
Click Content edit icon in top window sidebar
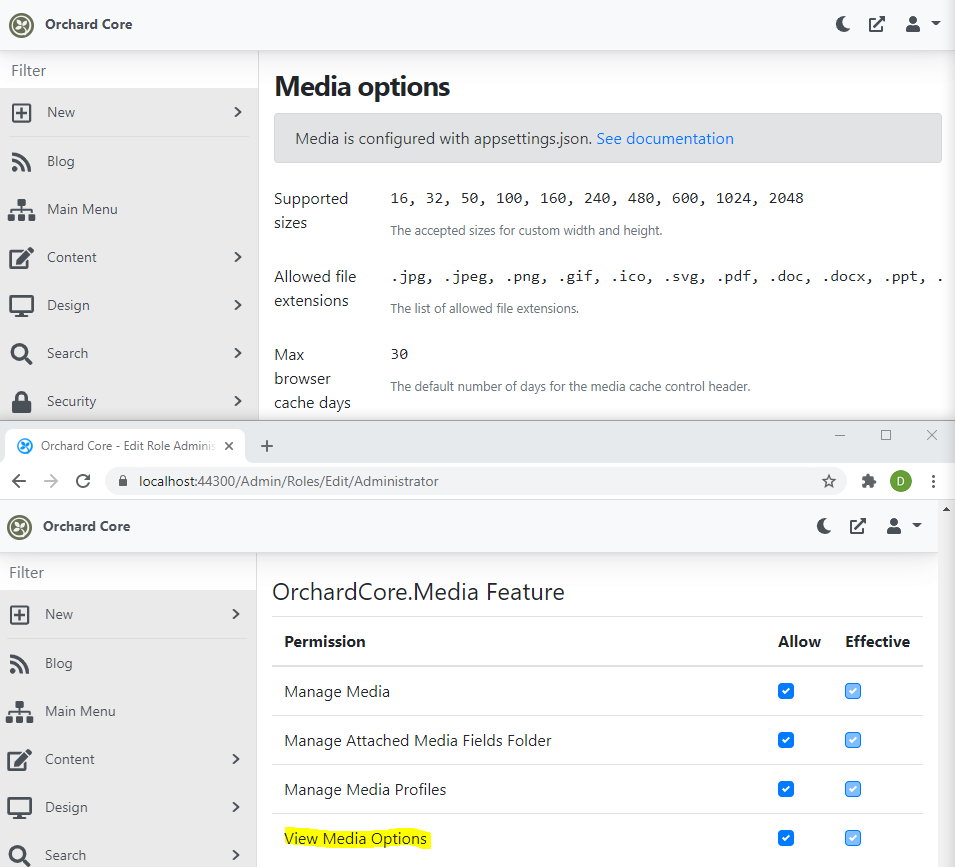(21, 258)
